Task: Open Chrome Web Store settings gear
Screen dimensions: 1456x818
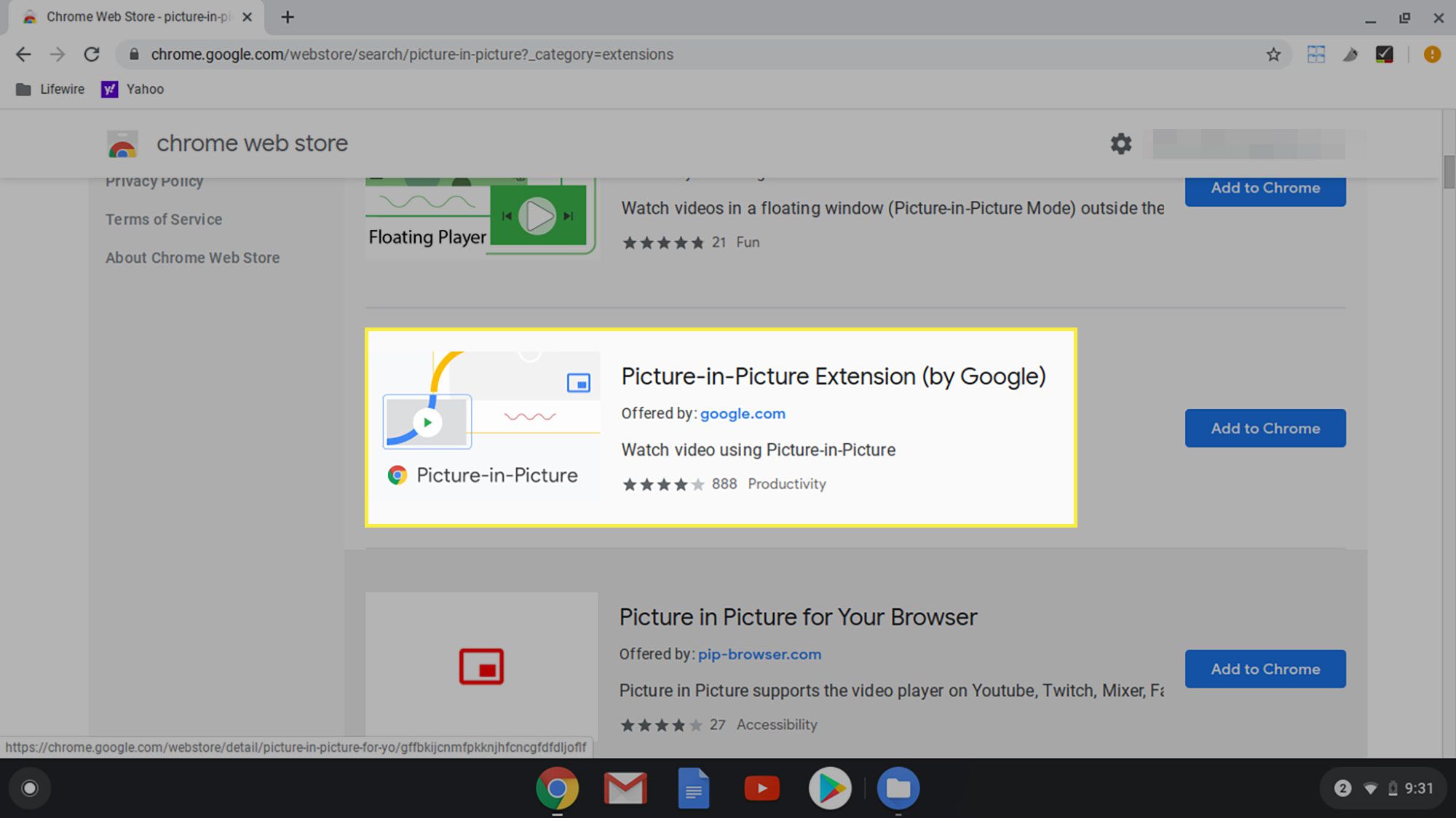Action: click(1121, 143)
